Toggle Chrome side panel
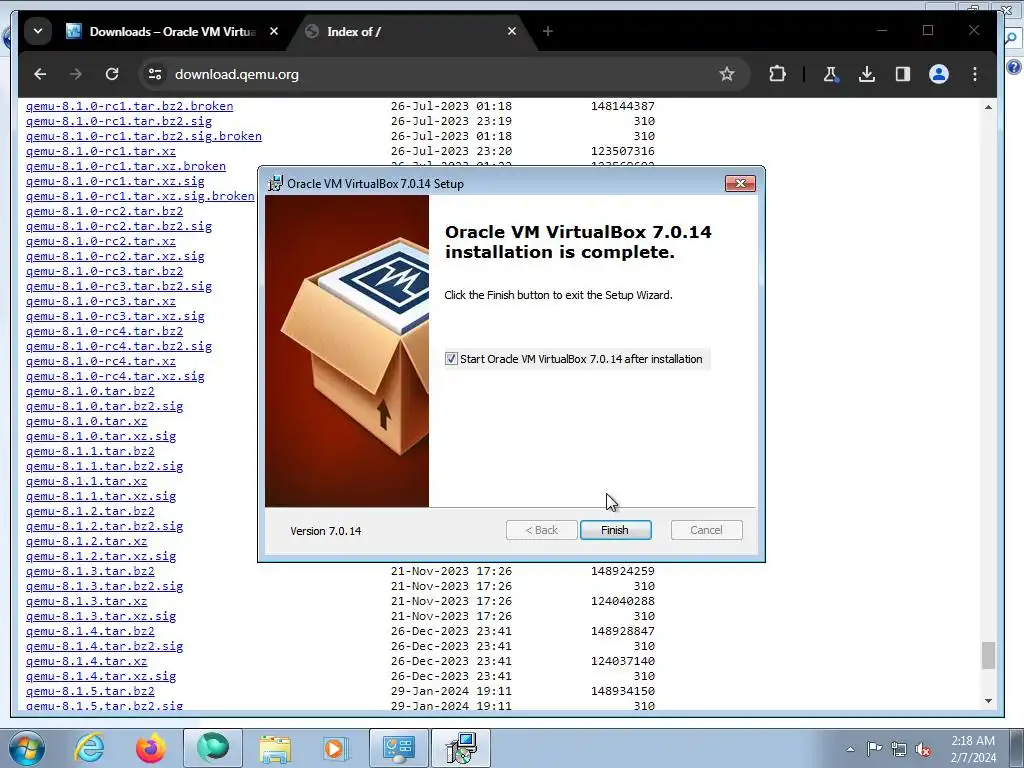The height and width of the screenshot is (768, 1024). pyautogui.click(x=903, y=74)
